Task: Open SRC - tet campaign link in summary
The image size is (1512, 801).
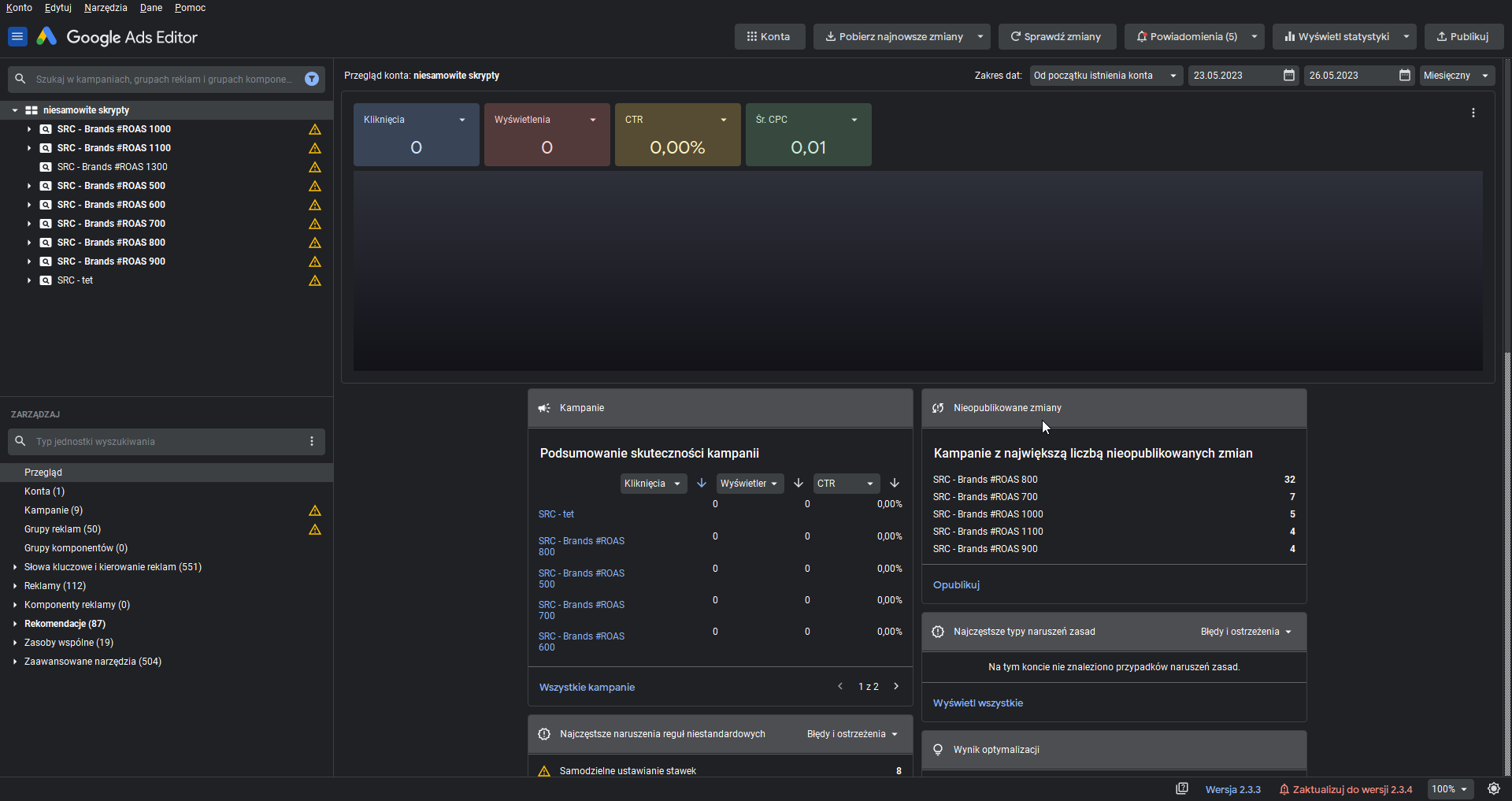Action: point(556,514)
